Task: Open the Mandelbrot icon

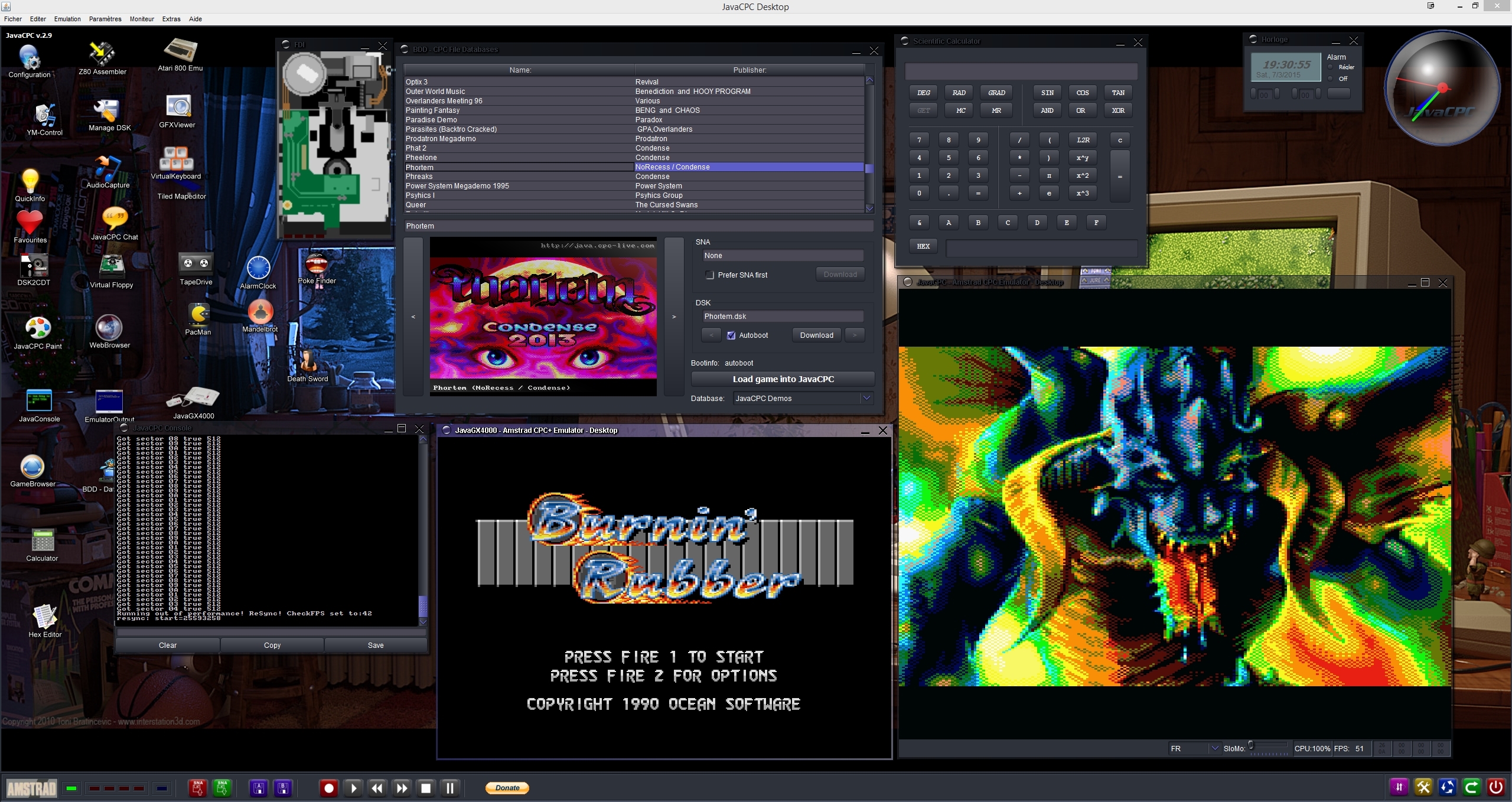Action: point(260,315)
